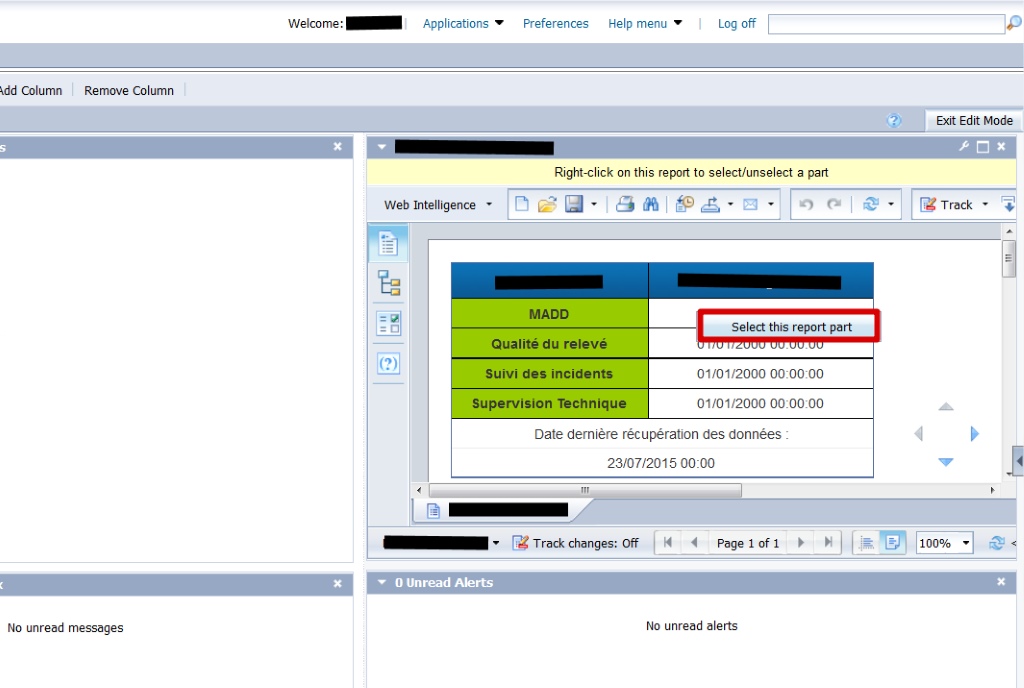Switch to Quick Display mode toggle

[867, 543]
